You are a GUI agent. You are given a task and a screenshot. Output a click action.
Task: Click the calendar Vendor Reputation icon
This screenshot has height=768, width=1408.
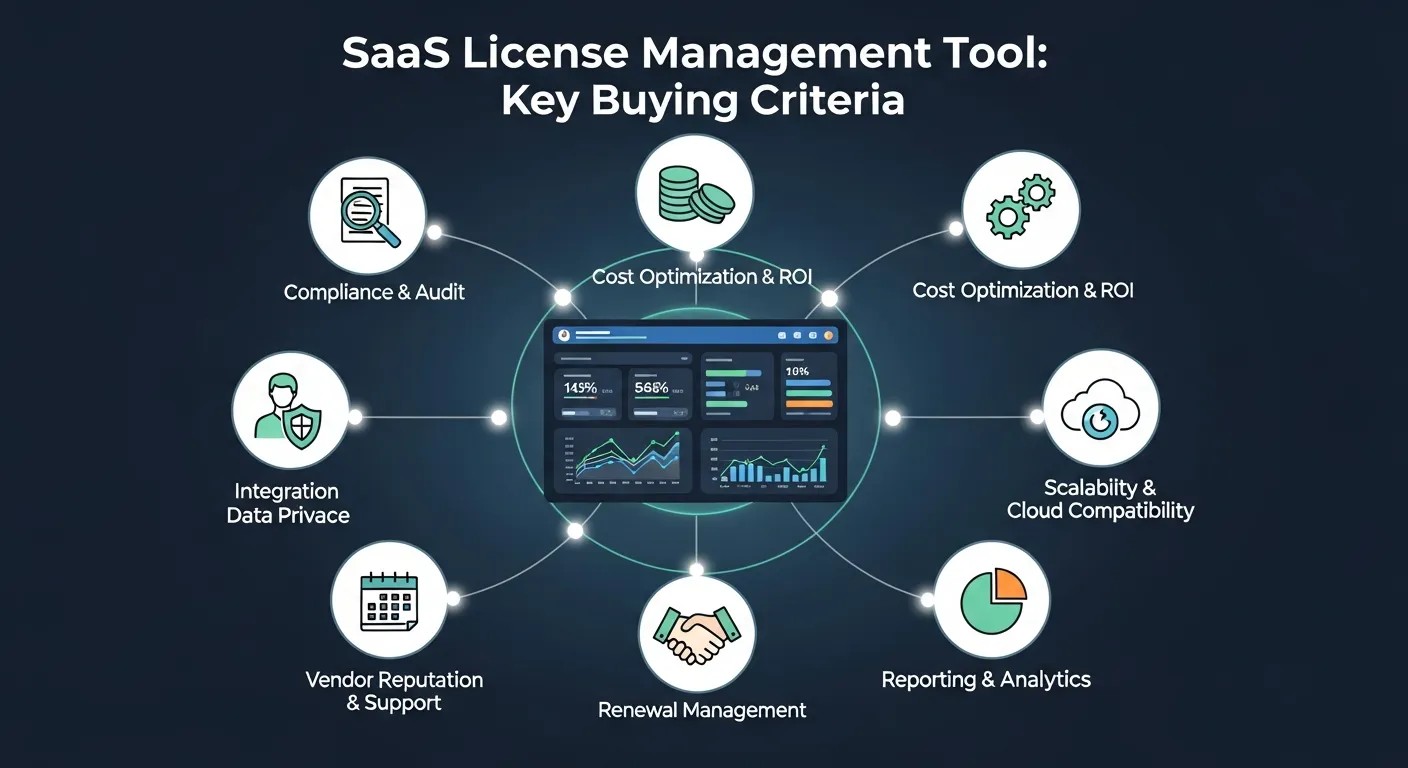pos(390,600)
